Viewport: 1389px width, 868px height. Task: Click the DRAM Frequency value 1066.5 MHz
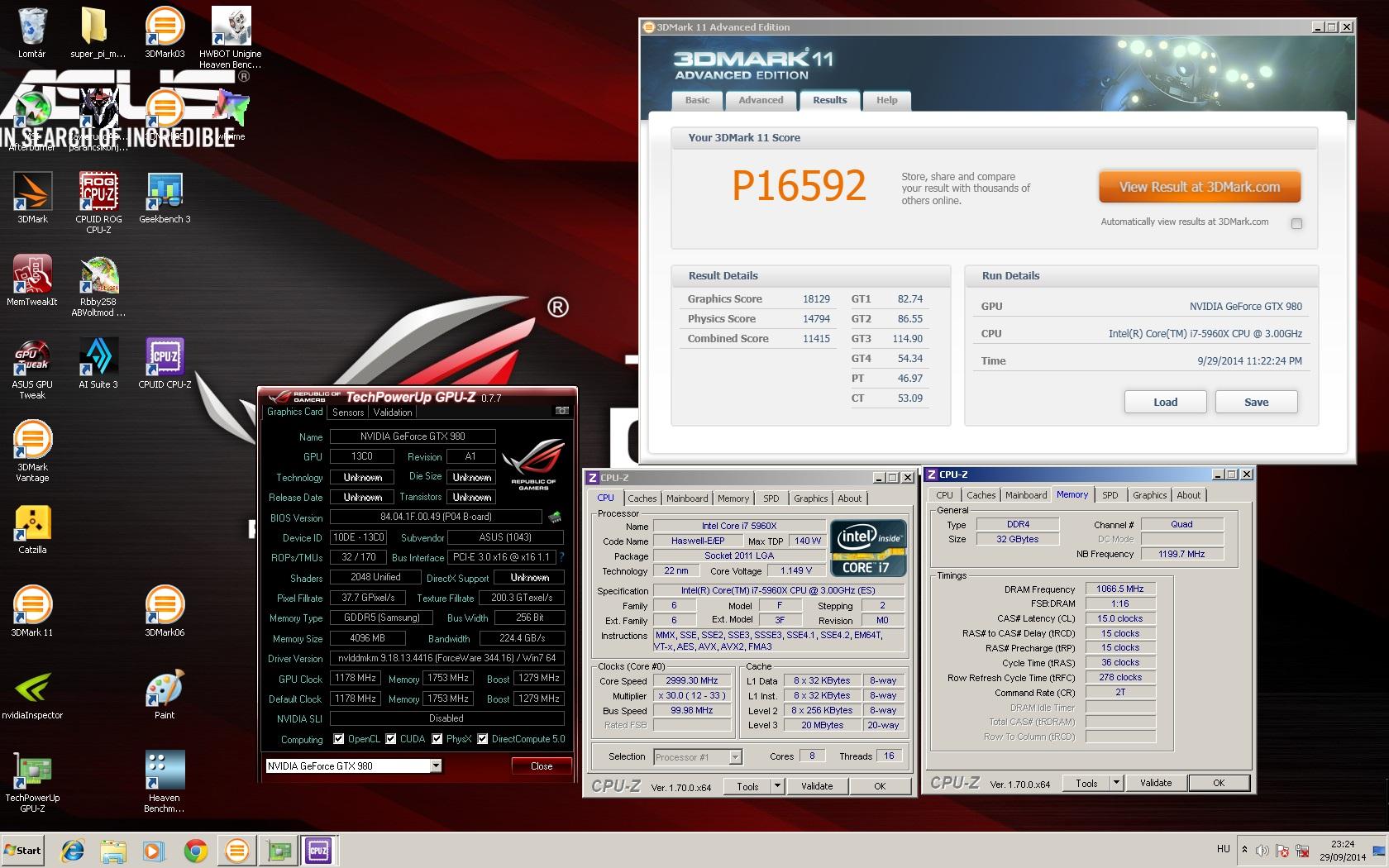tap(1120, 589)
